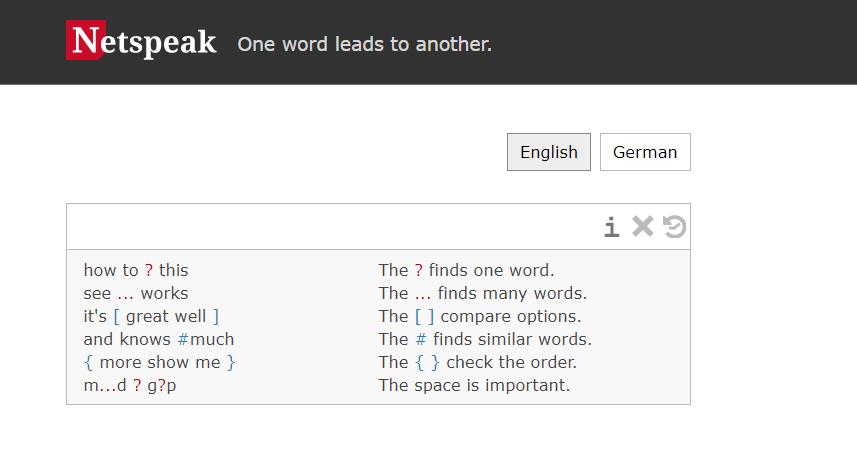This screenshot has width=857, height=453.
Task: Select example "it's [ great well ]"
Action: pos(151,316)
